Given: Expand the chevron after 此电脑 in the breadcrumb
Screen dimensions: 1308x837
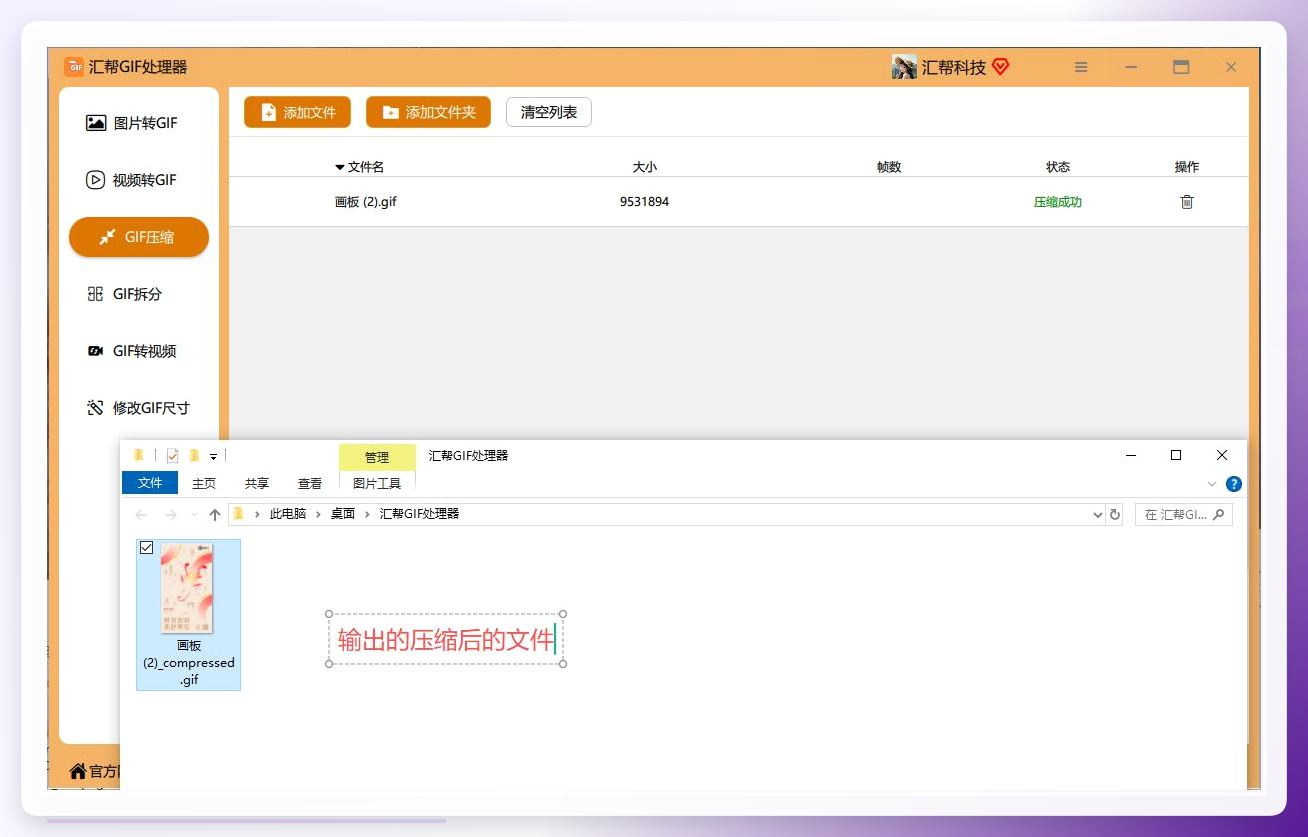Looking at the screenshot, I should 319,514.
